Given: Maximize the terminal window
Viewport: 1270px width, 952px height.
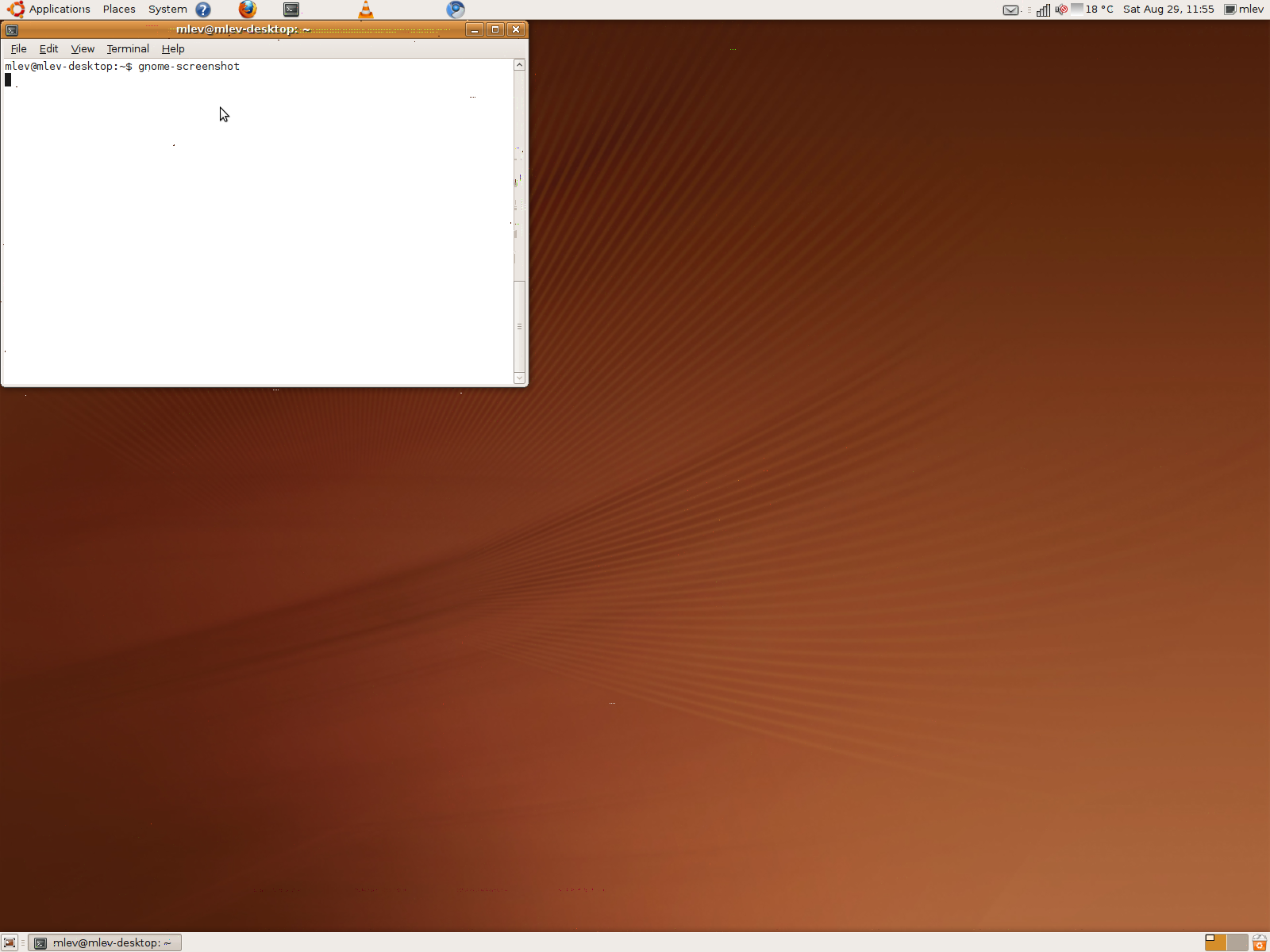Looking at the screenshot, I should (495, 29).
